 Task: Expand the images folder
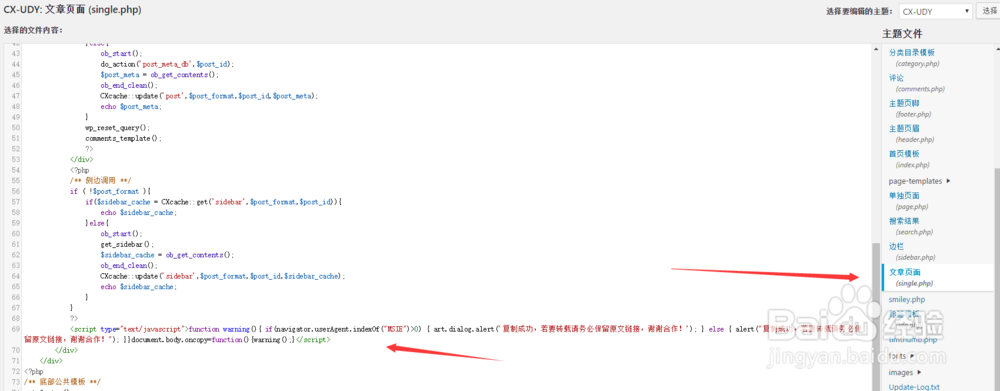[905, 373]
